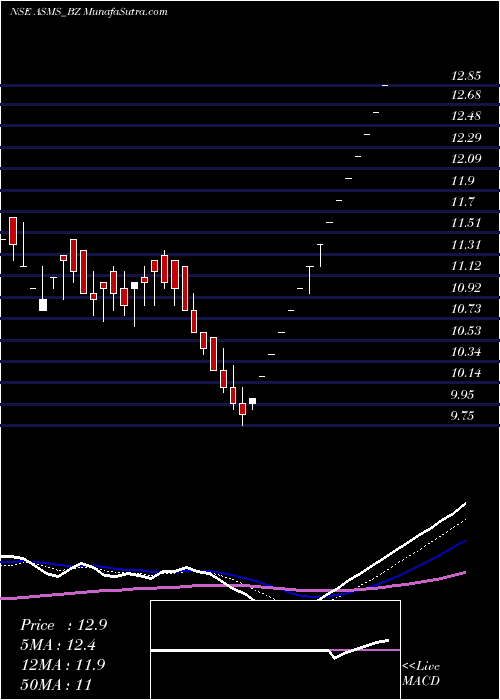Click the 5MA : 12.4 readout

point(58,645)
